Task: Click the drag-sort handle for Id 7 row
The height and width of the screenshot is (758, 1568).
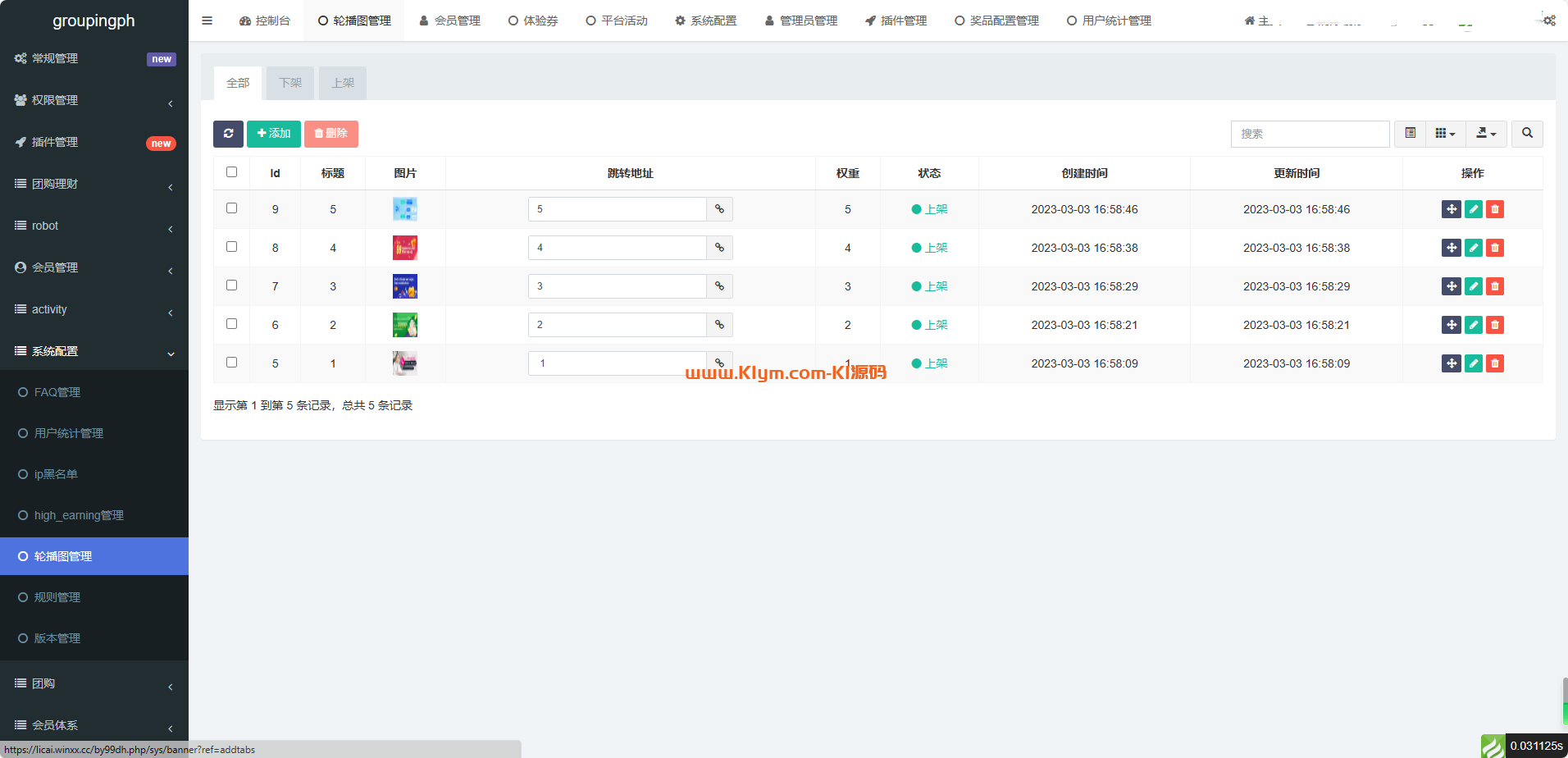Action: [1452, 286]
